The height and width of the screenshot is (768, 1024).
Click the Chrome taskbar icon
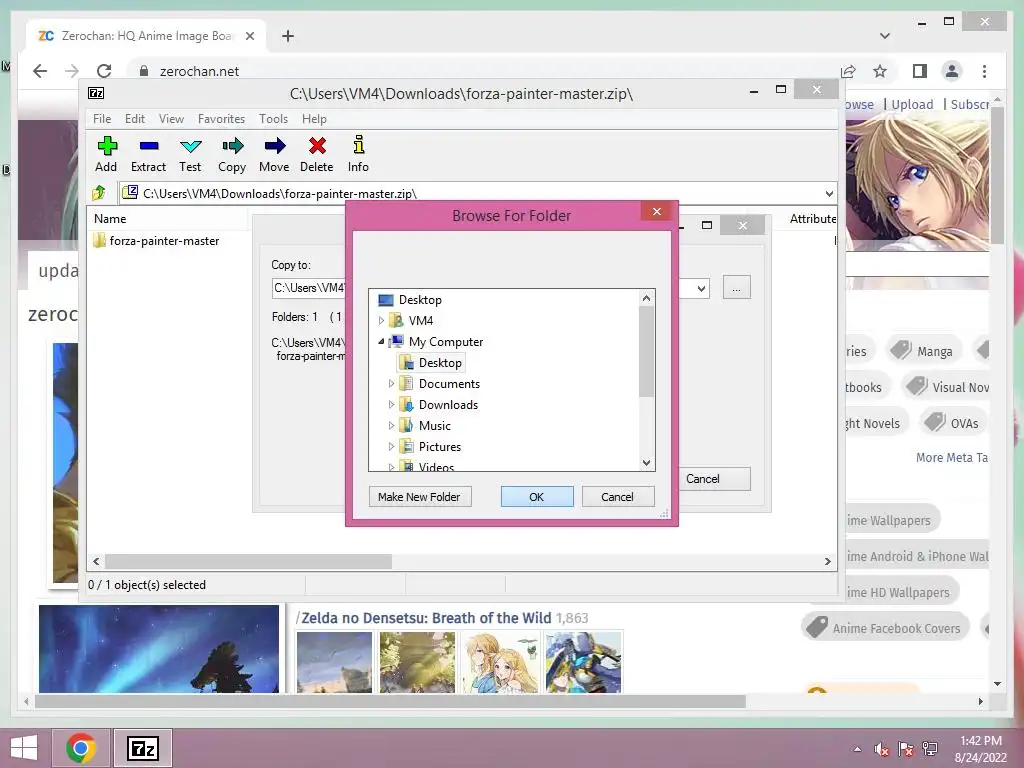pyautogui.click(x=81, y=748)
